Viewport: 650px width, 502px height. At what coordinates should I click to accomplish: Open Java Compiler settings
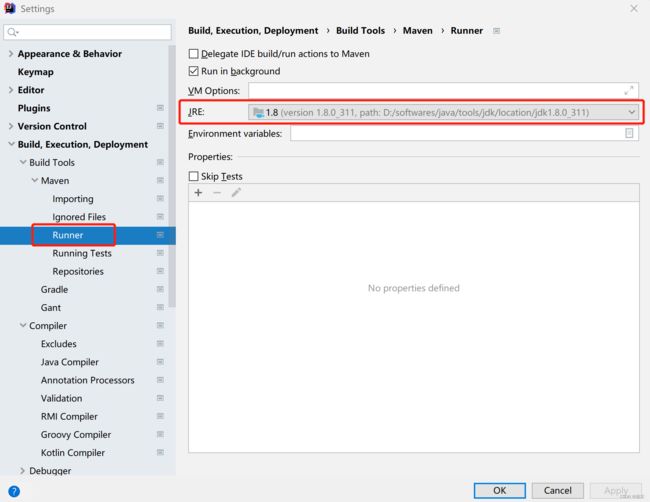[70, 362]
